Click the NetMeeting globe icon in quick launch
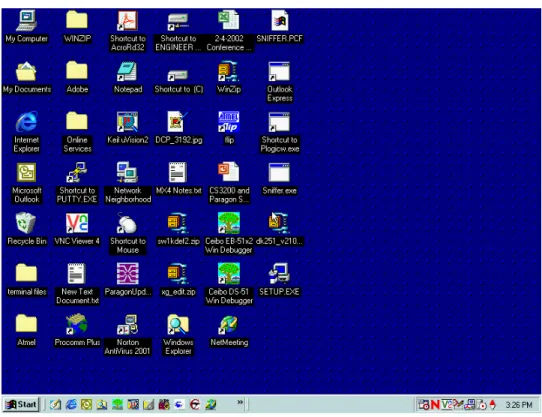542x417 pixels. [211, 404]
